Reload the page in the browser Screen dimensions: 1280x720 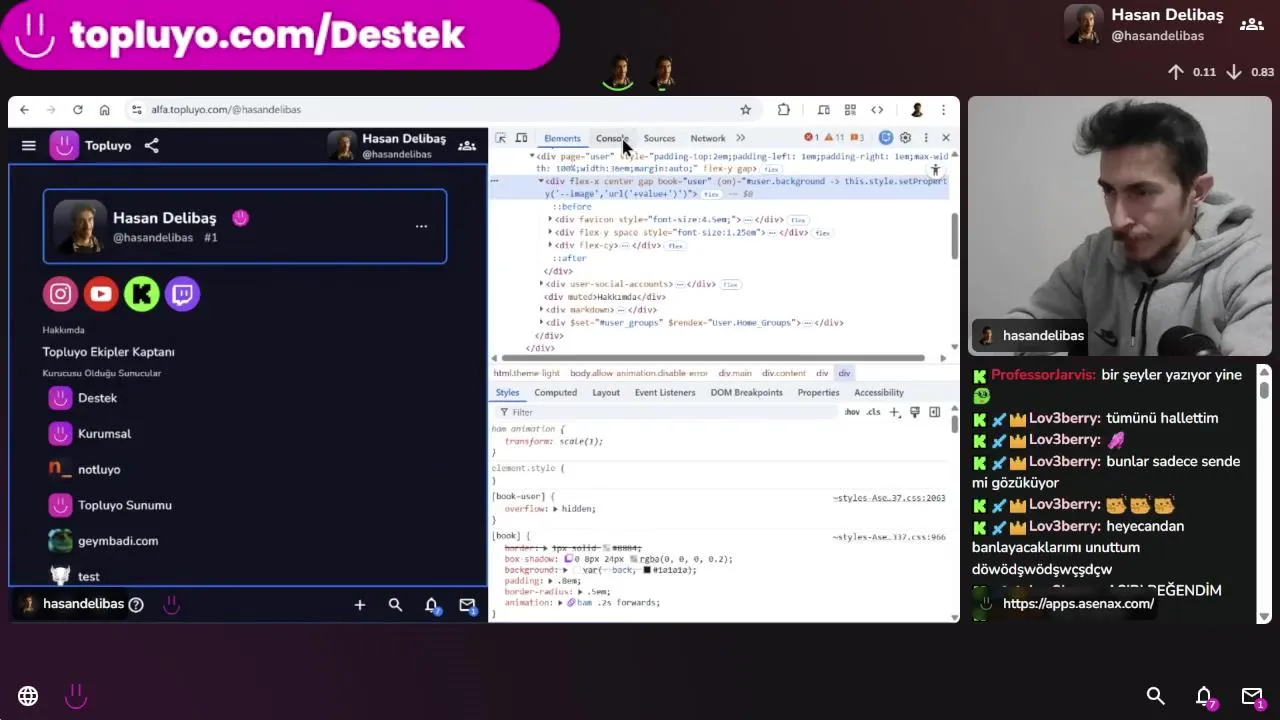tap(77, 110)
